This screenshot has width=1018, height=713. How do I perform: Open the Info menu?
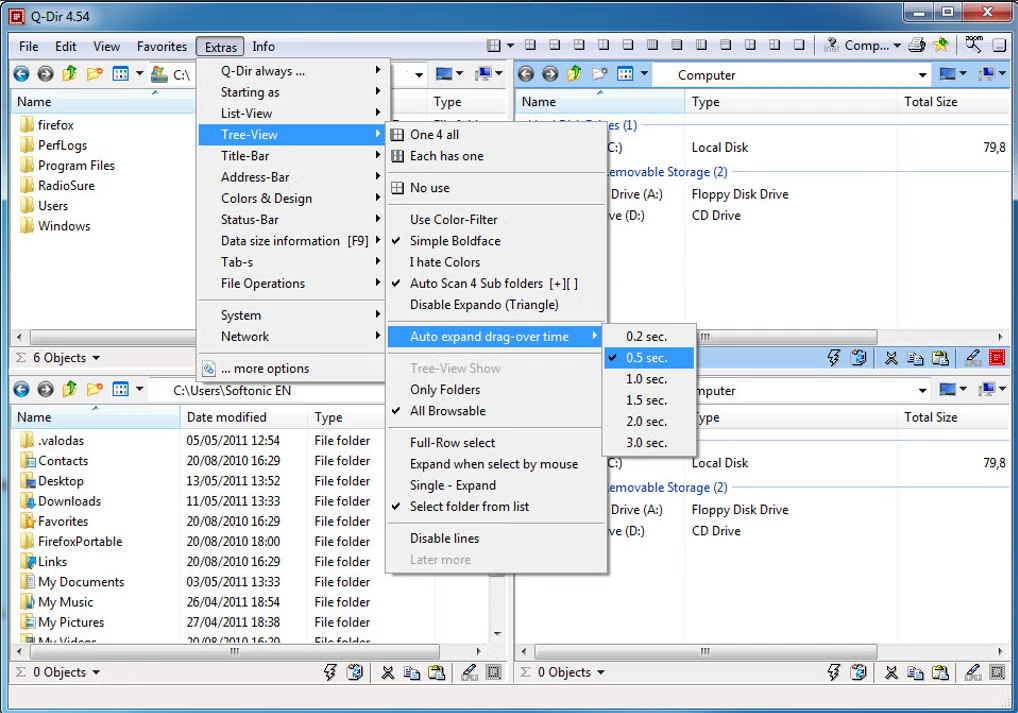(x=264, y=47)
